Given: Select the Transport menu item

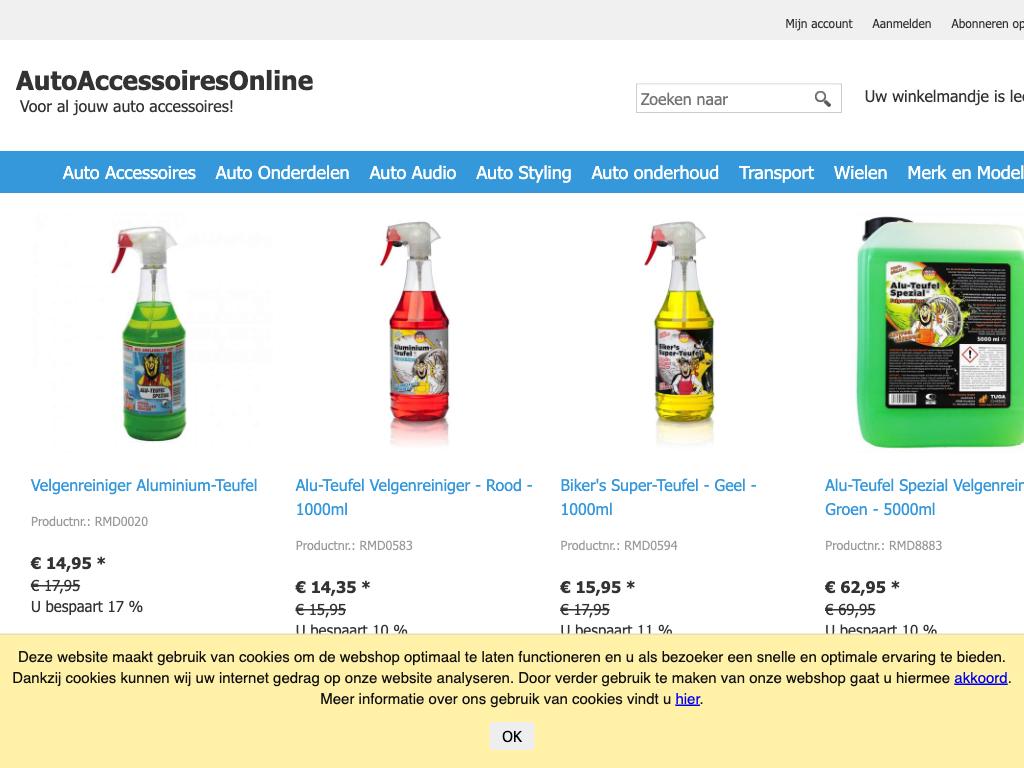Looking at the screenshot, I should pyautogui.click(x=776, y=172).
